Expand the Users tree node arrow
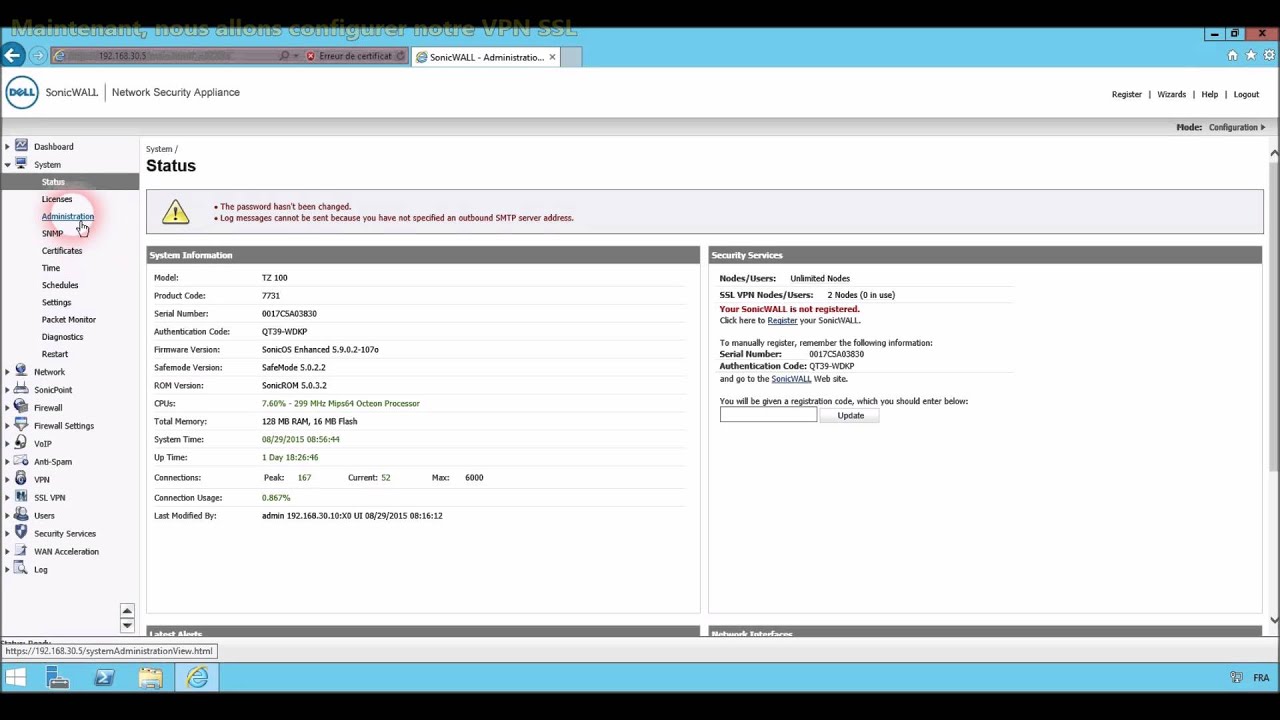This screenshot has width=1280, height=720. (x=7, y=516)
